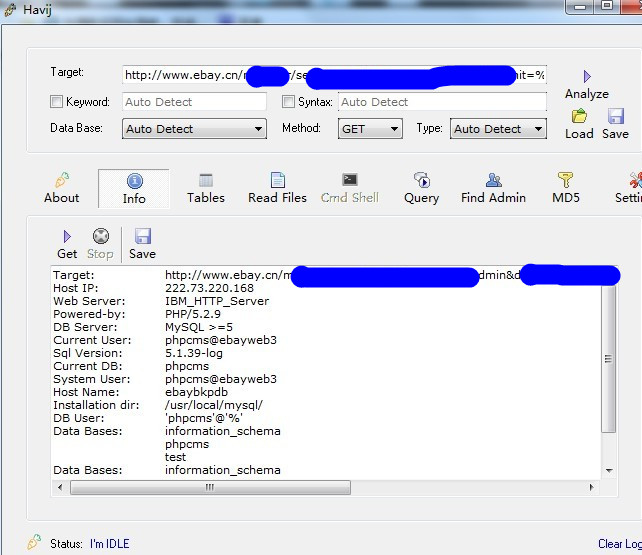Click the results scroll-left arrow
642x555 pixels.
click(x=60, y=487)
